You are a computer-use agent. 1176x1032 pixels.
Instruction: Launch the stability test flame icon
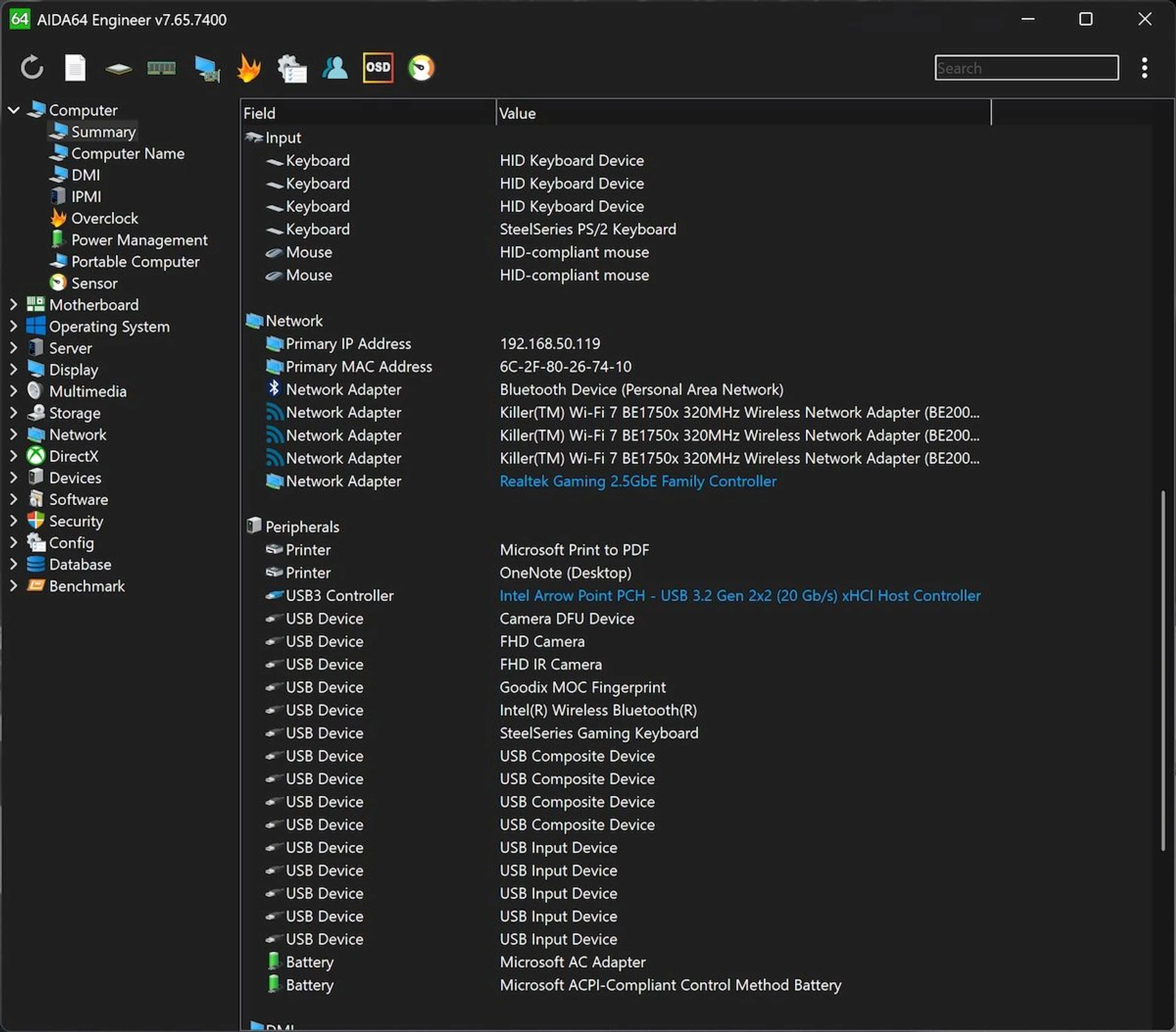click(x=249, y=67)
